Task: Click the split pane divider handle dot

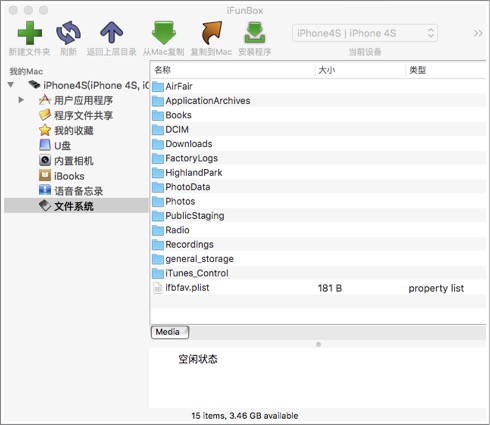Action: click(318, 344)
